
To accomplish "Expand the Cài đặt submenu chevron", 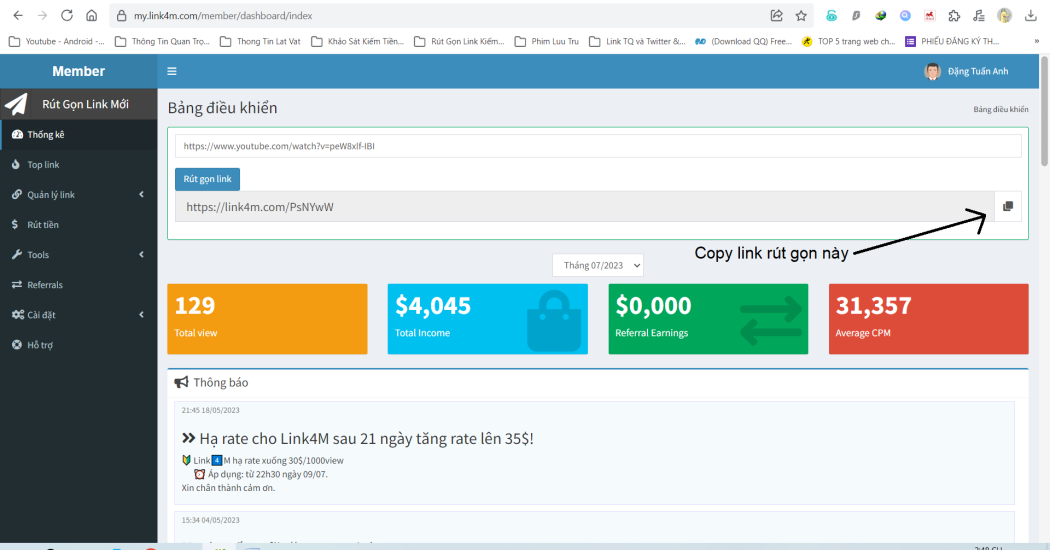I will point(141,314).
